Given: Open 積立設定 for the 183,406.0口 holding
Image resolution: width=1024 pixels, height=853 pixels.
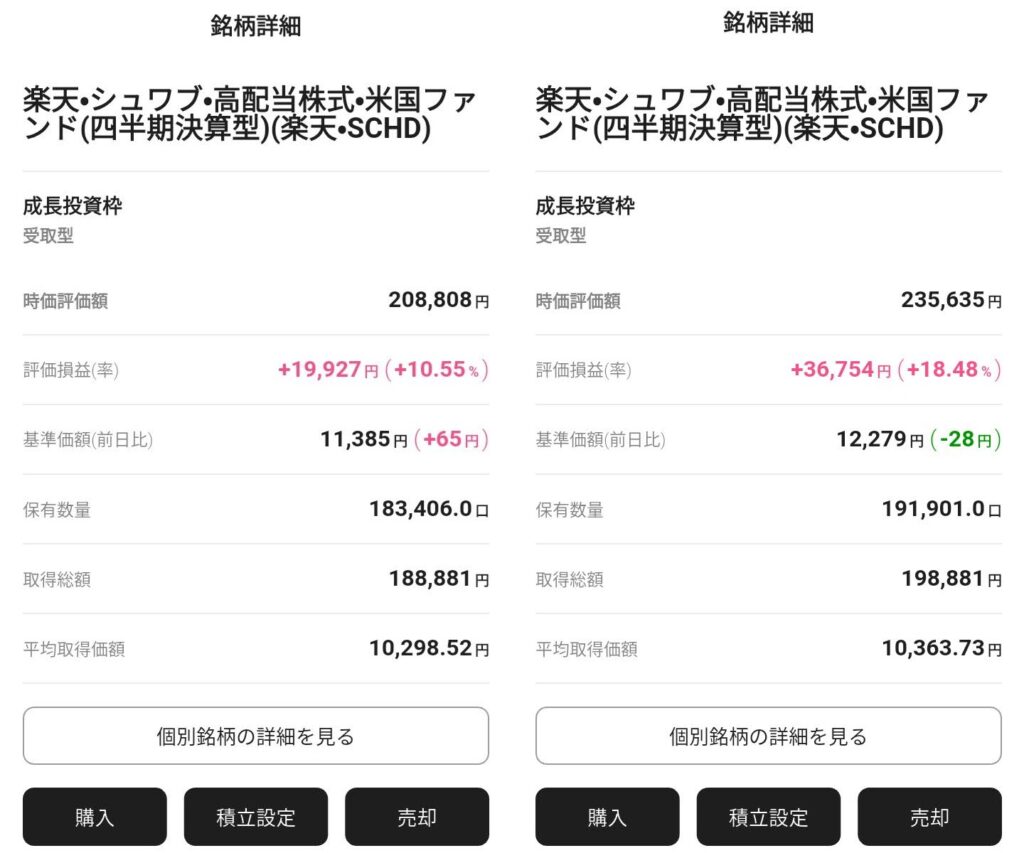Looking at the screenshot, I should (x=256, y=817).
